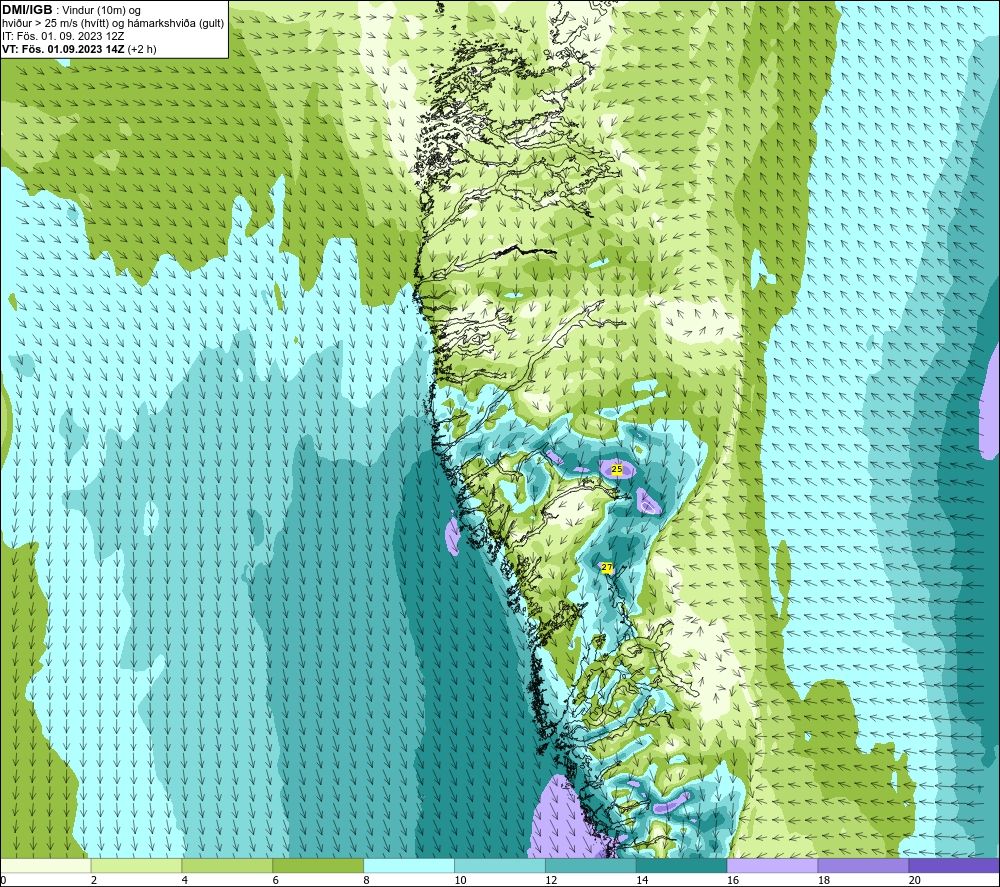Click the '4' label on the wind scale

click(185, 880)
